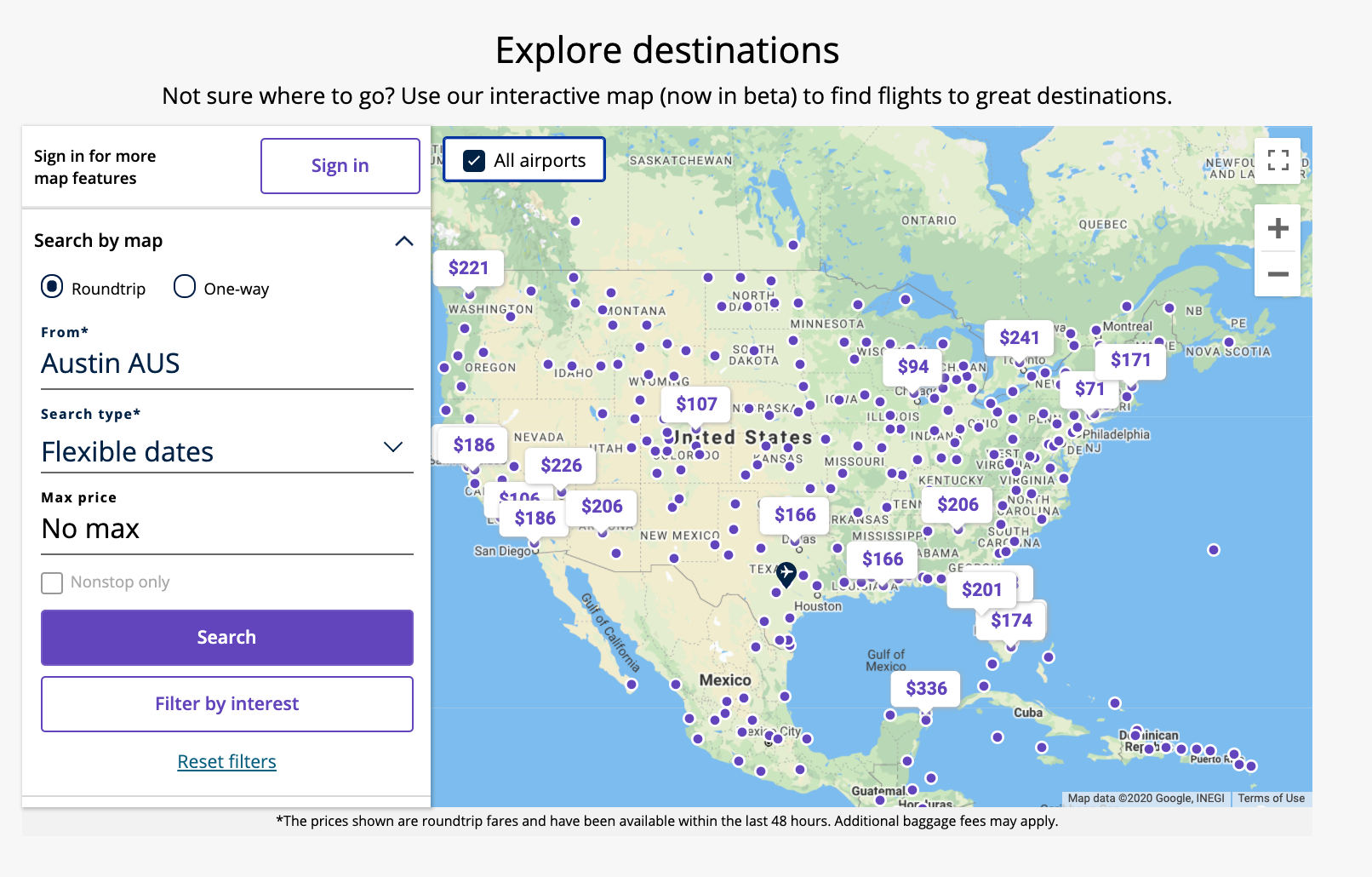Select the $336 fare marker near Cancun

click(926, 688)
